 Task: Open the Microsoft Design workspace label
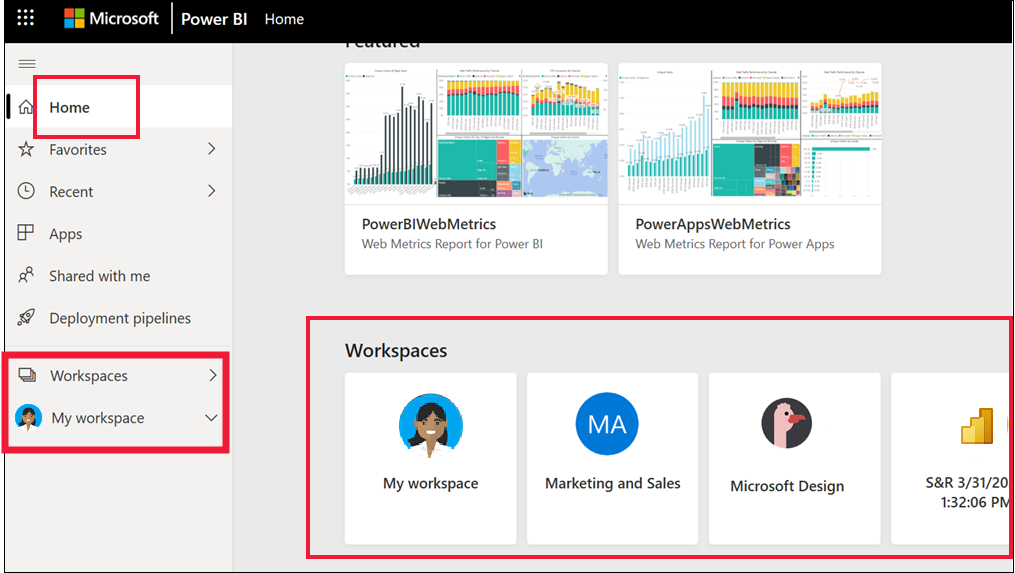click(787, 486)
